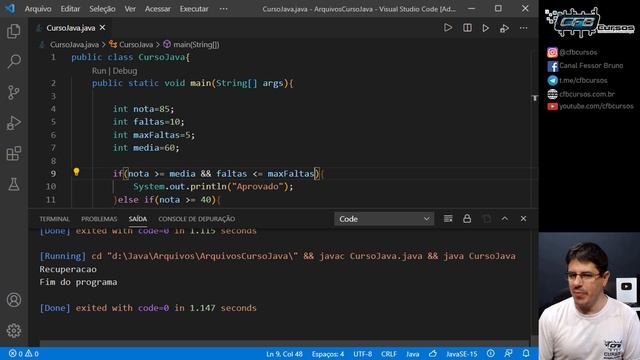Run Java with second play icon
Image resolution: width=640 pixels, height=360 pixels.
(x=486, y=28)
